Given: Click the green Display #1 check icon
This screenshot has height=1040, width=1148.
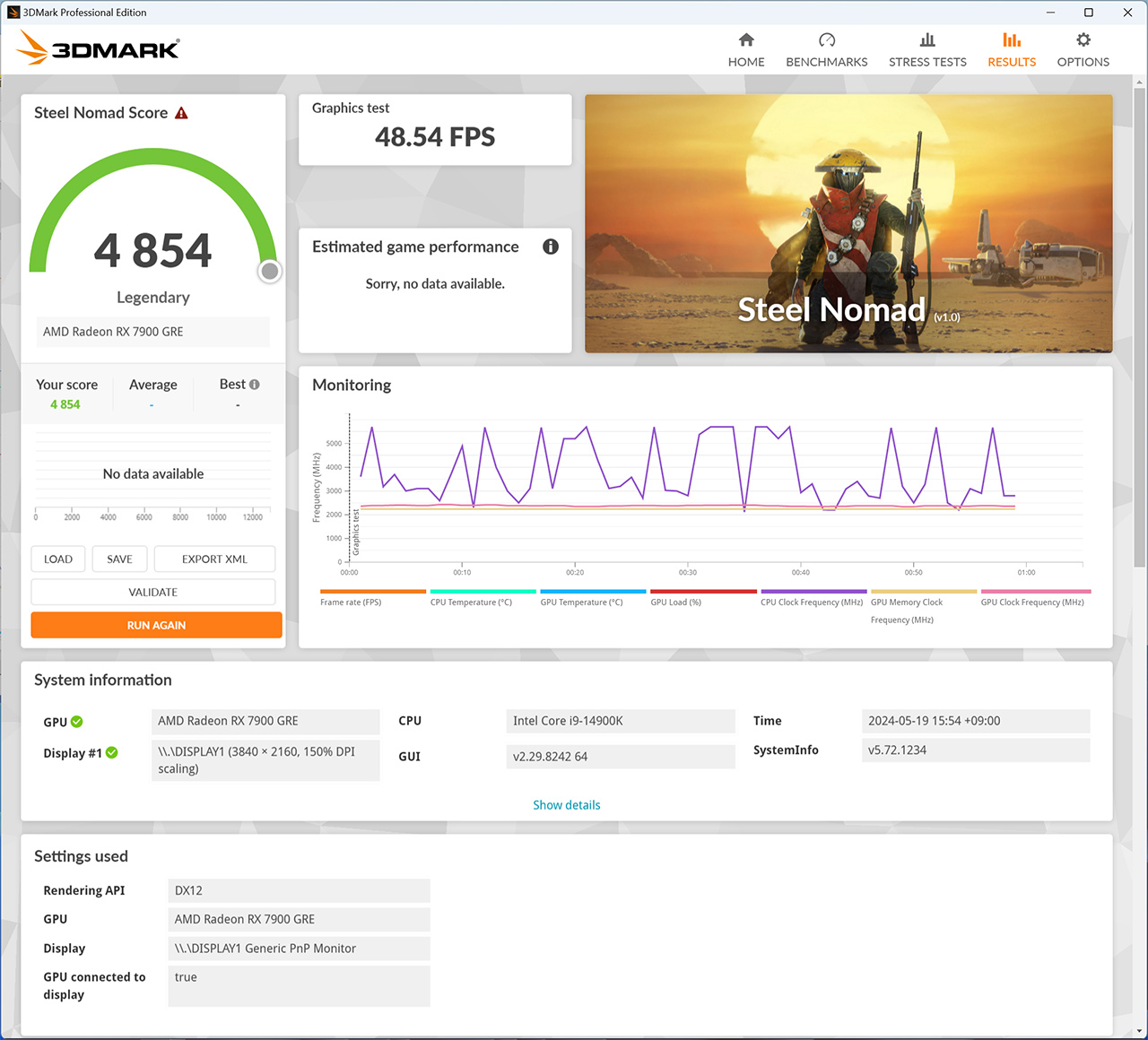Looking at the screenshot, I should 112,753.
